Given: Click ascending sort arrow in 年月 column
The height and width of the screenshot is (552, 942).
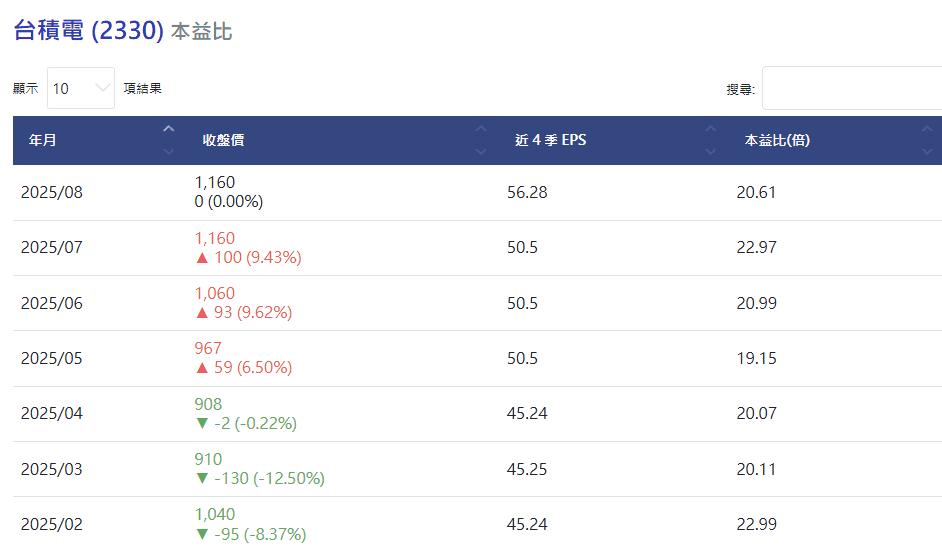Looking at the screenshot, I should click(168, 129).
